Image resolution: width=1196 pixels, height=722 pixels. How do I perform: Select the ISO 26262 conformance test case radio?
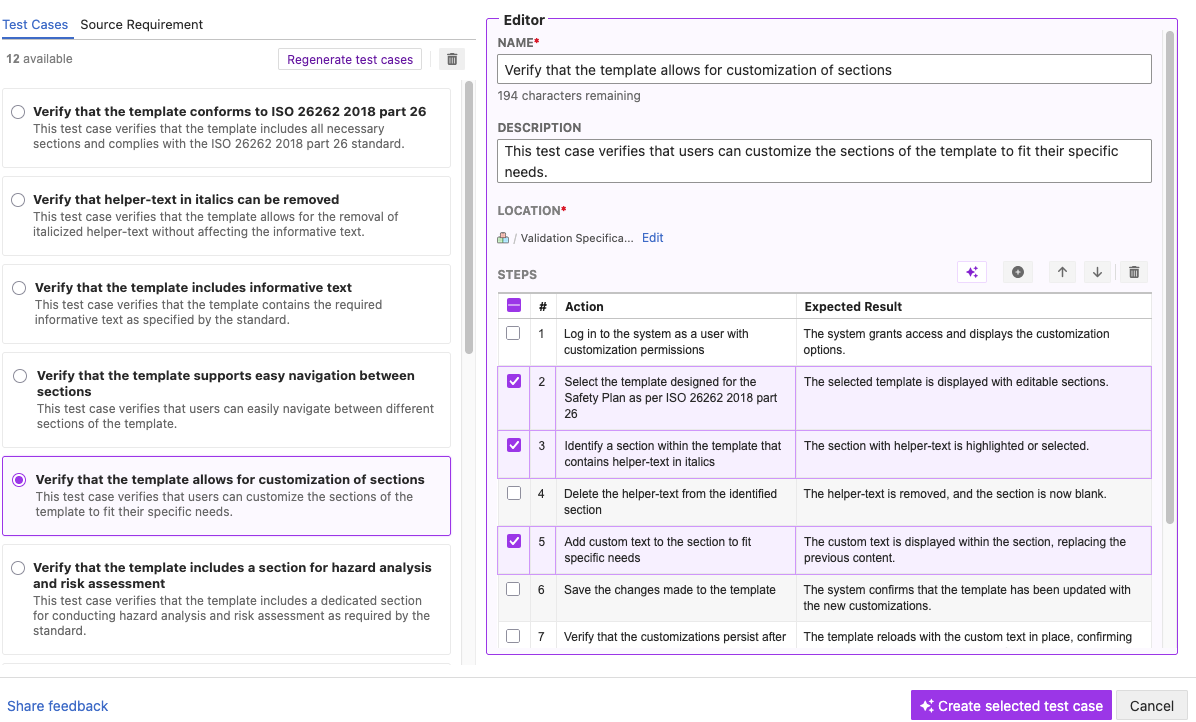(18, 112)
